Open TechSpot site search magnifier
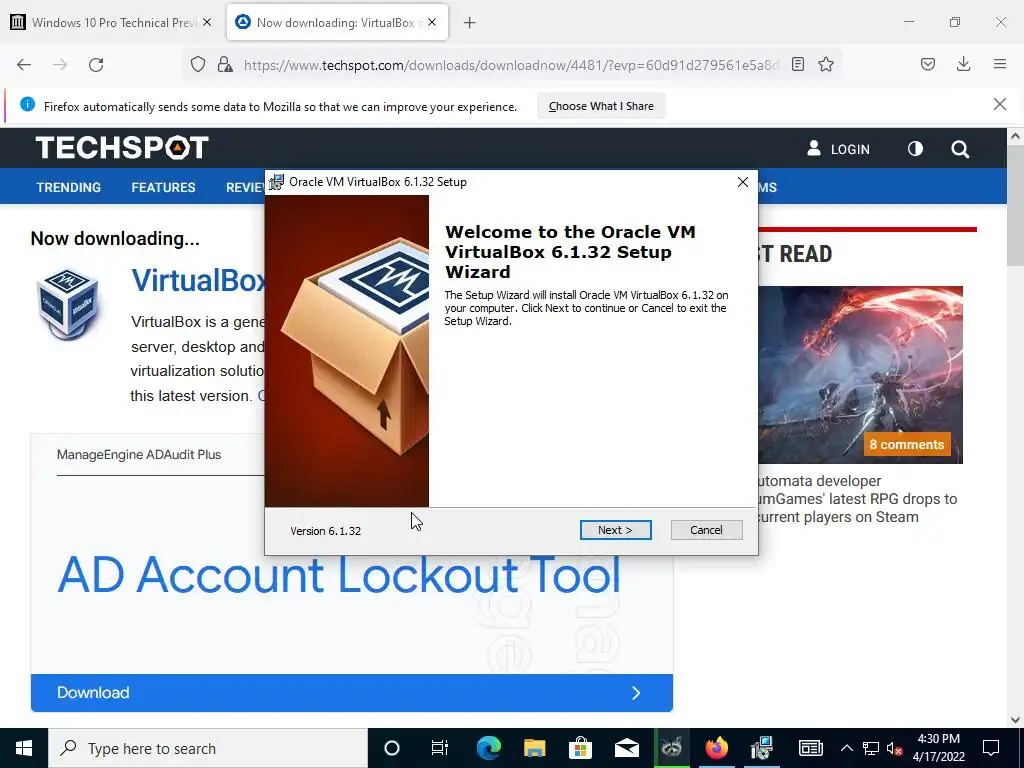The height and width of the screenshot is (768, 1024). coord(959,149)
